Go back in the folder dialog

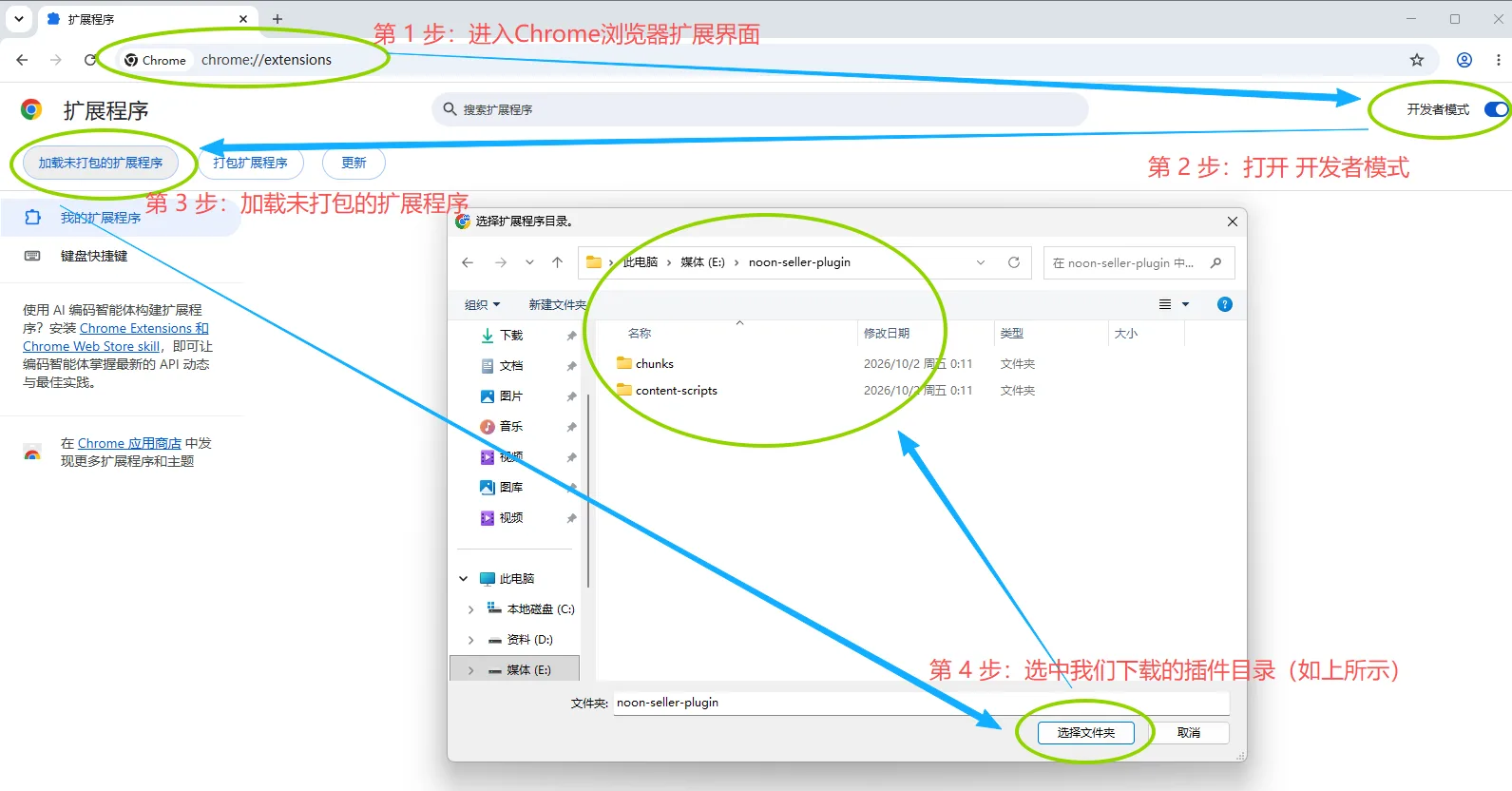click(x=468, y=262)
